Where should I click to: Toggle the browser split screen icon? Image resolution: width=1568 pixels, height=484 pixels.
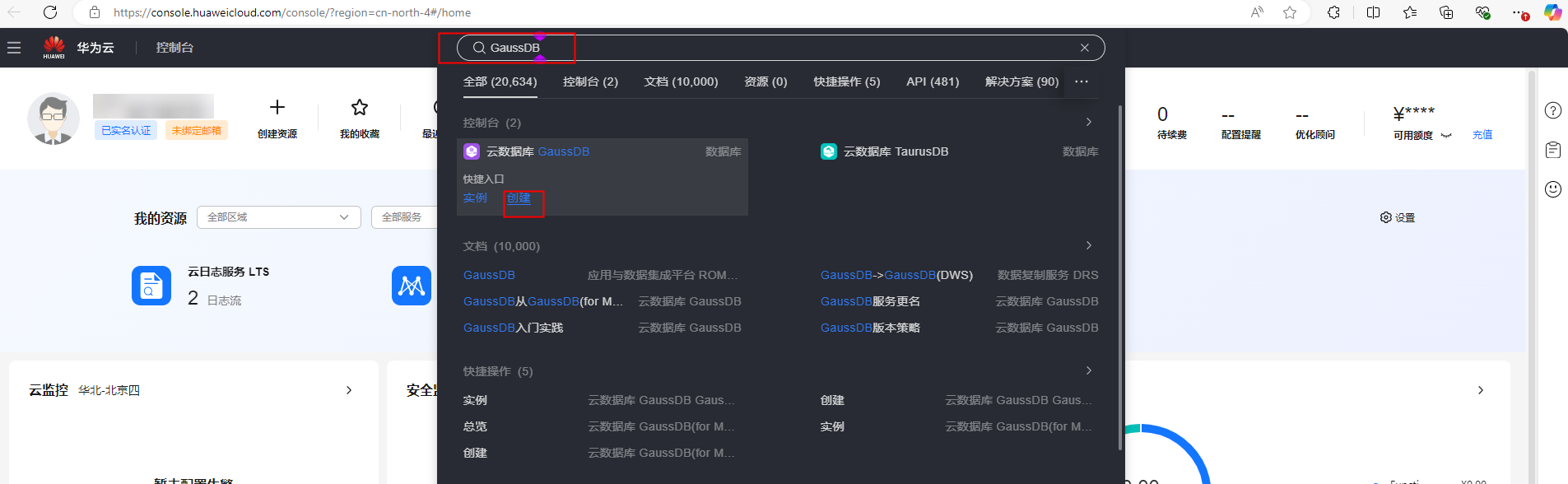click(1373, 12)
